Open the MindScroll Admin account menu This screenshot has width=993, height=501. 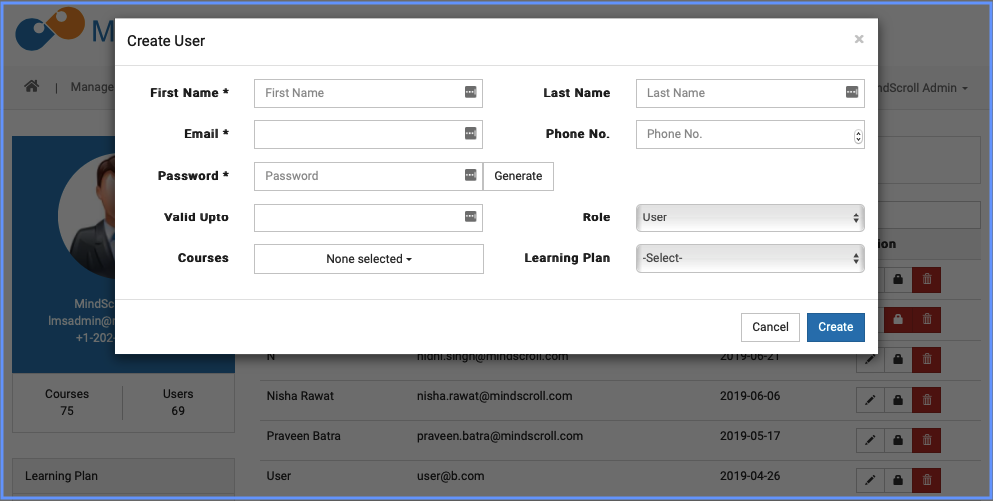(x=923, y=88)
